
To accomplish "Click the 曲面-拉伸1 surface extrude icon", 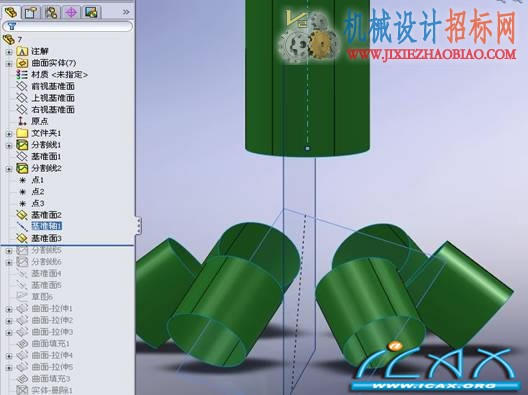I will tap(22, 308).
